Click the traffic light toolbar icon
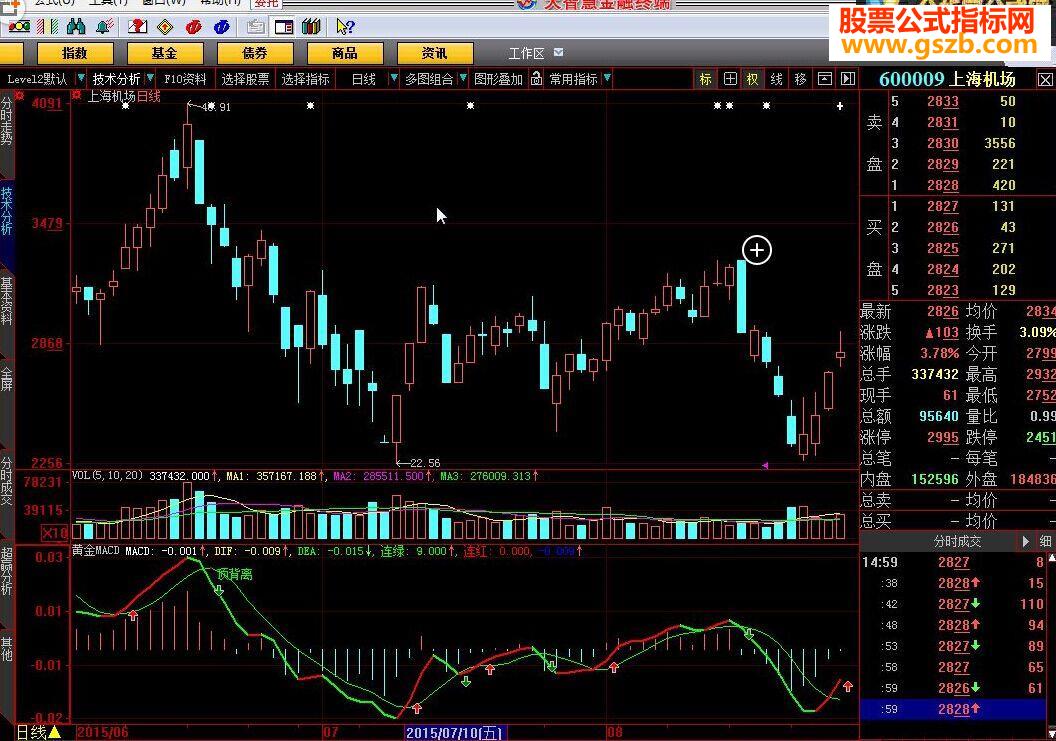The height and width of the screenshot is (741, 1056). pyautogui.click(x=19, y=27)
